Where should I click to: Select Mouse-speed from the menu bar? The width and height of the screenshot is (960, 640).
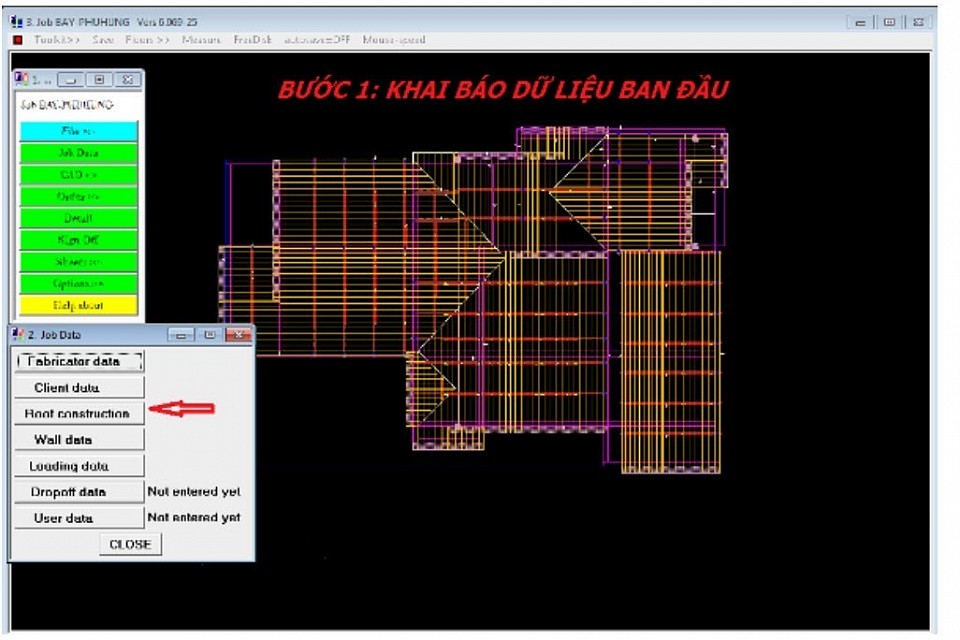pyautogui.click(x=395, y=40)
